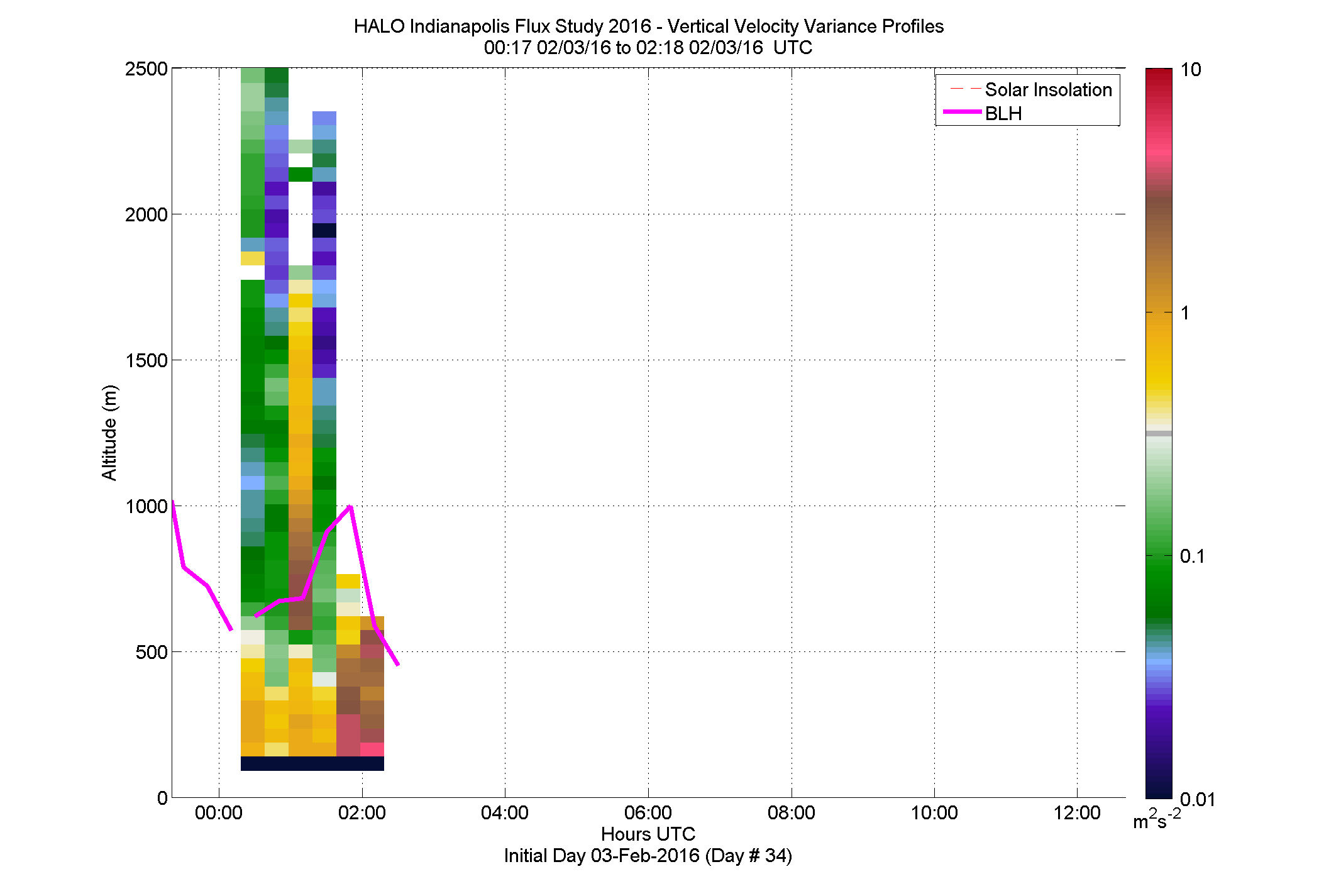Screen dimensions: 1319x896
Task: Click the 'Hours UTC' x-axis label
Action: click(x=648, y=834)
